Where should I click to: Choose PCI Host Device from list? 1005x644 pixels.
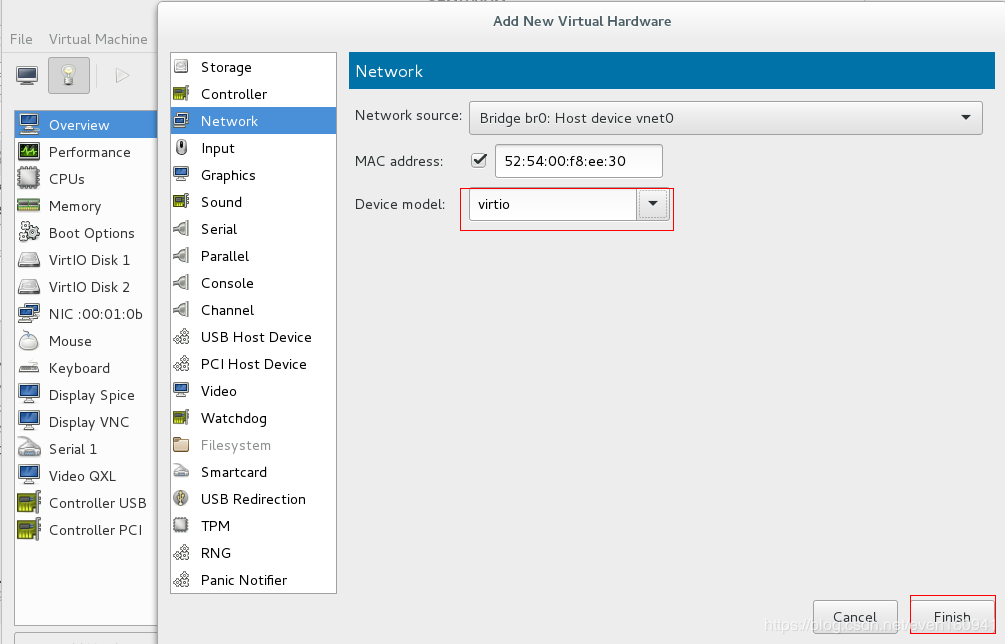253,364
